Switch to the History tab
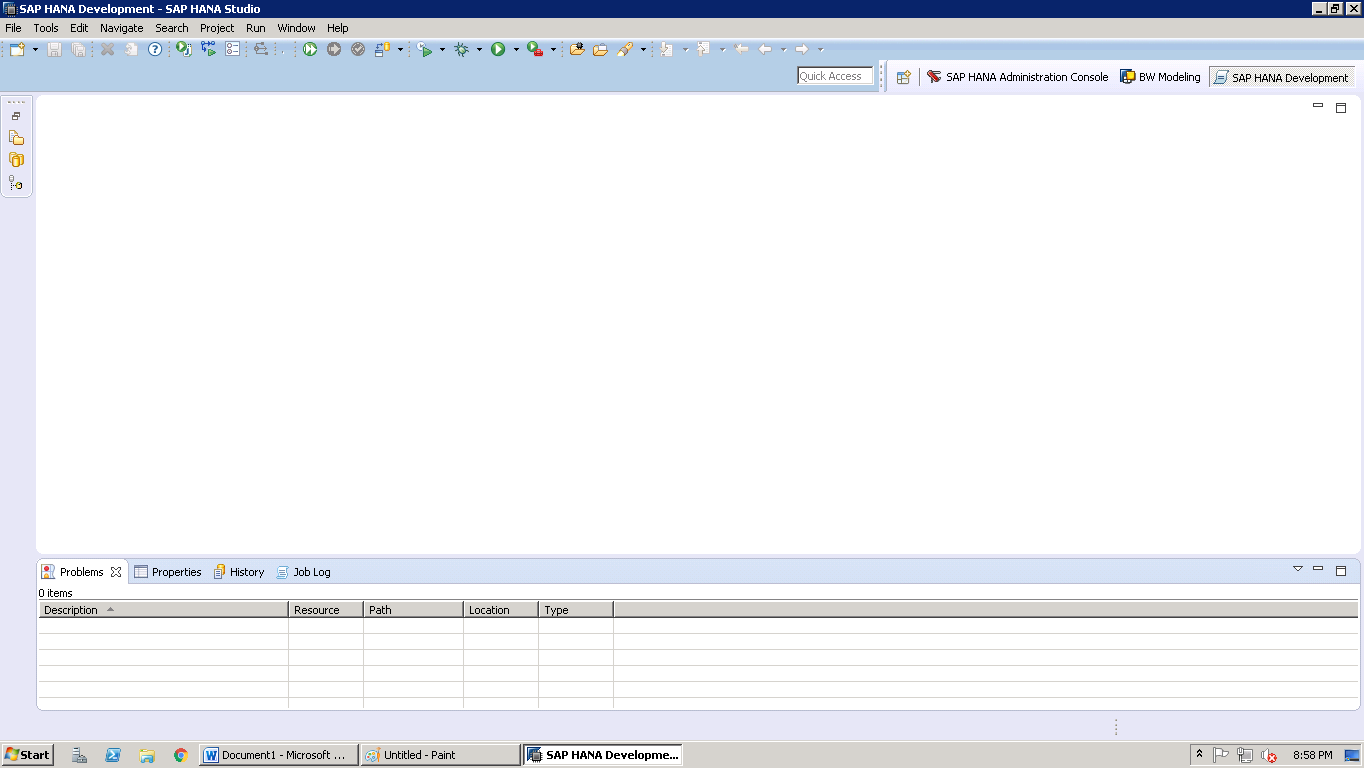 click(239, 572)
